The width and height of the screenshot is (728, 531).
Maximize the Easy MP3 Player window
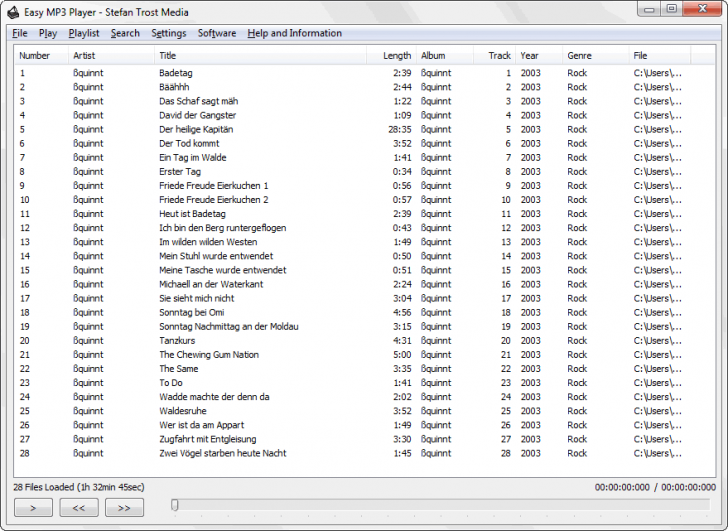pos(671,9)
